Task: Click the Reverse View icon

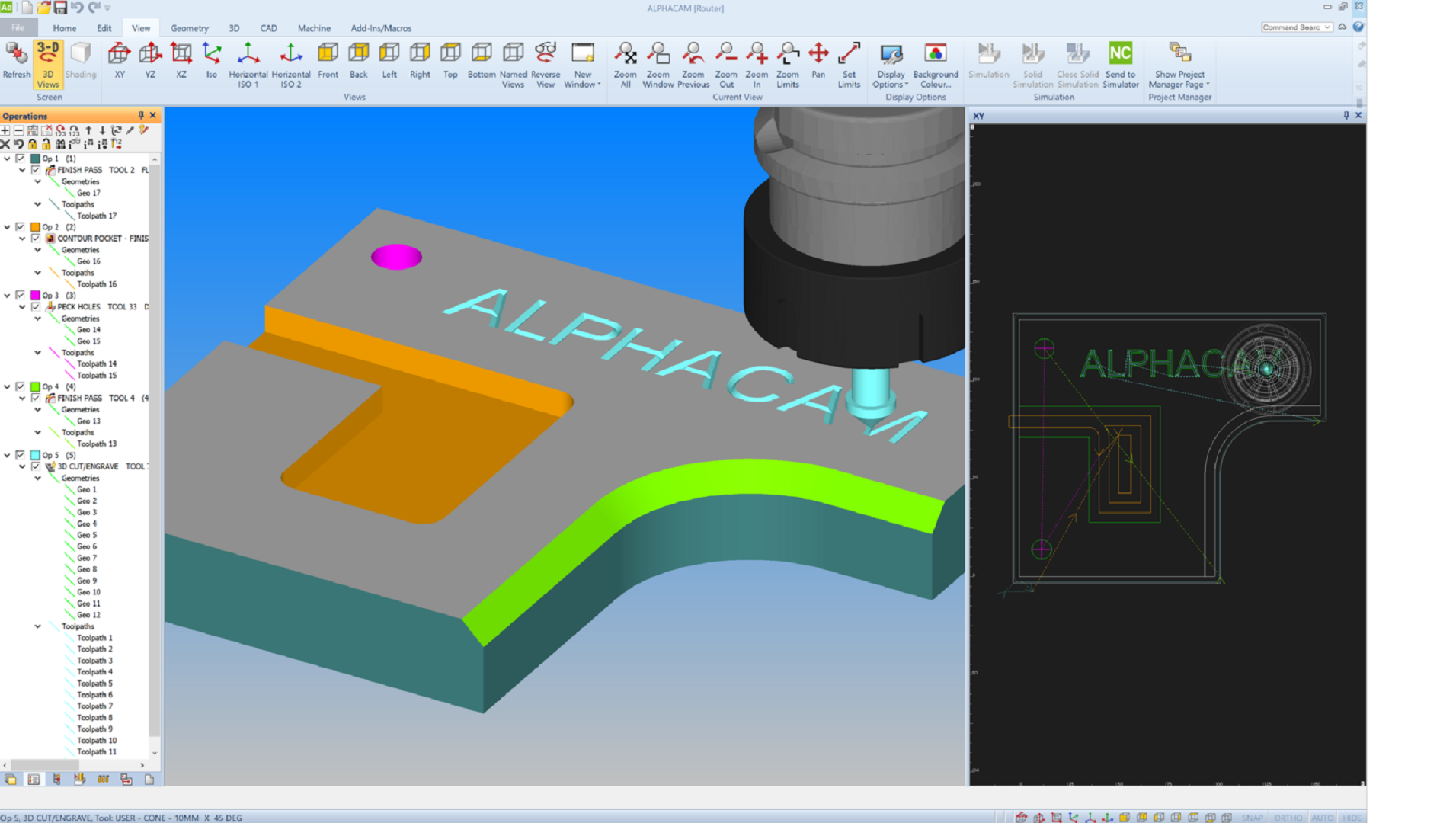Action: click(x=546, y=65)
